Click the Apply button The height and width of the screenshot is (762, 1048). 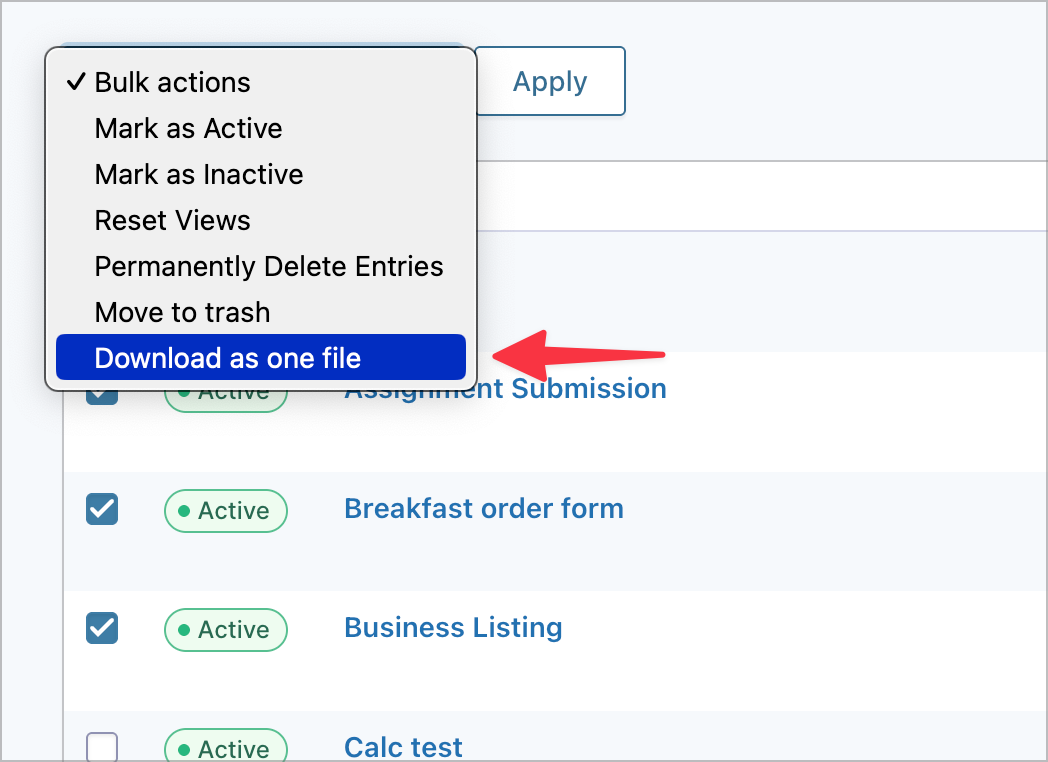click(x=549, y=81)
